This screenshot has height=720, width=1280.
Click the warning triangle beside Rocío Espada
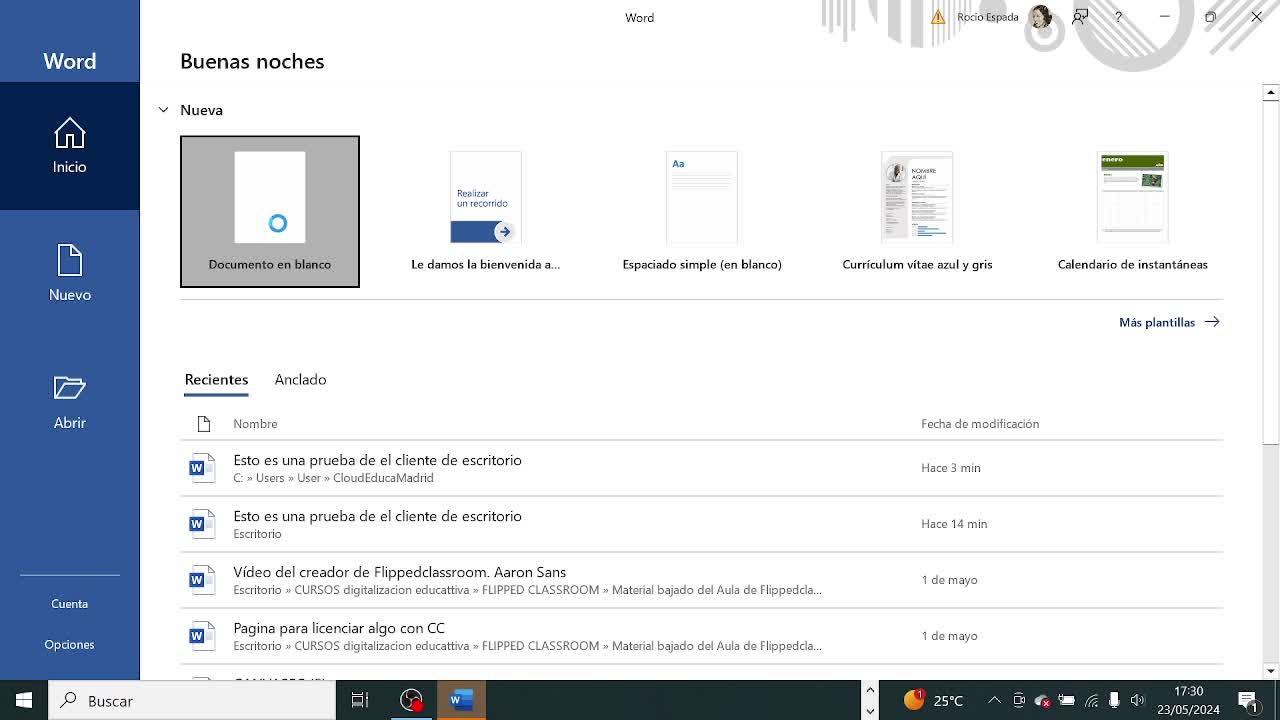(938, 17)
